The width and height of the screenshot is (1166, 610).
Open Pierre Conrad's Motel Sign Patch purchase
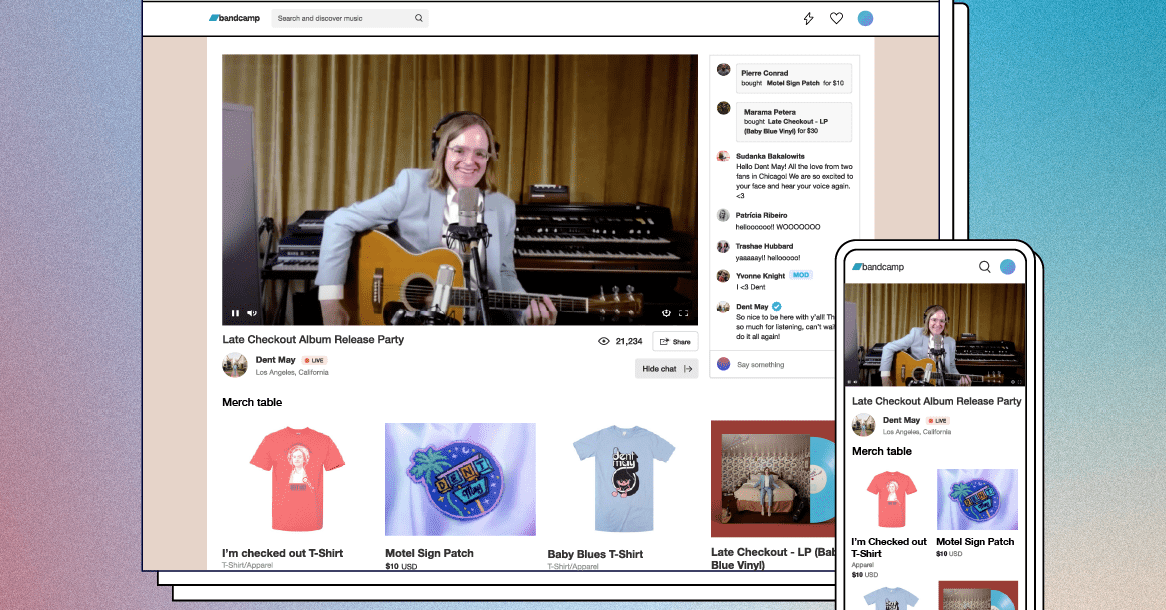tap(793, 78)
